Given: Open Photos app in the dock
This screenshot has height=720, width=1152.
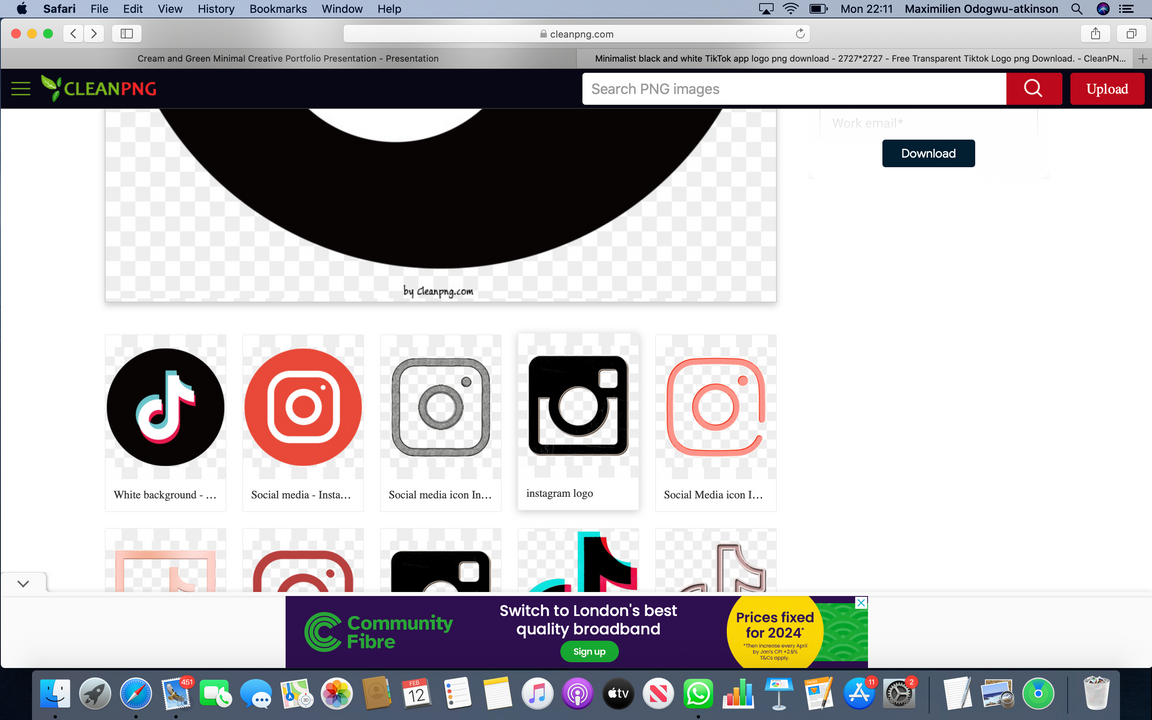Looking at the screenshot, I should tap(336, 693).
